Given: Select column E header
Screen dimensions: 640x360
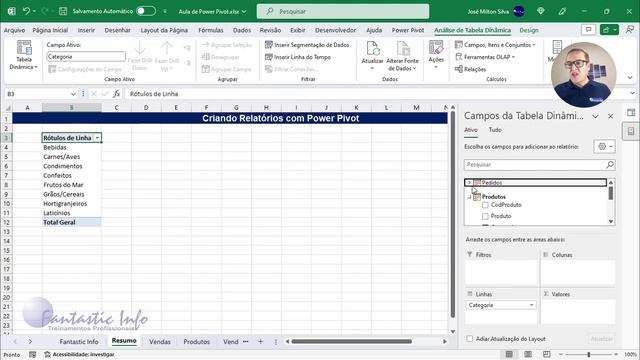Looking at the screenshot, I should [176, 108].
